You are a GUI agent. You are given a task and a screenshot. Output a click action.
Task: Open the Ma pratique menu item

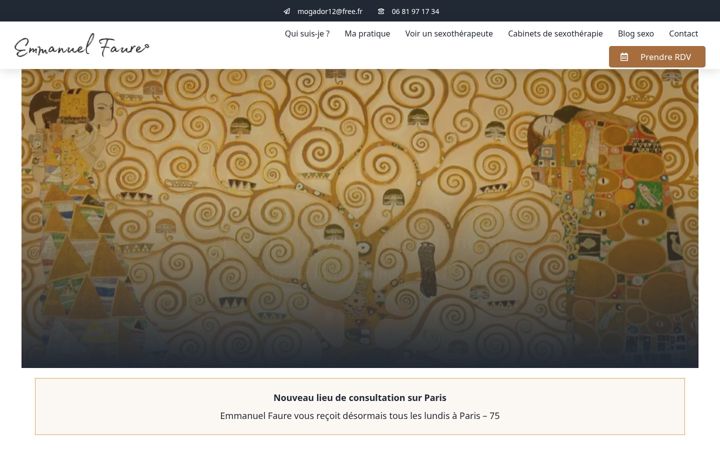[x=367, y=34]
